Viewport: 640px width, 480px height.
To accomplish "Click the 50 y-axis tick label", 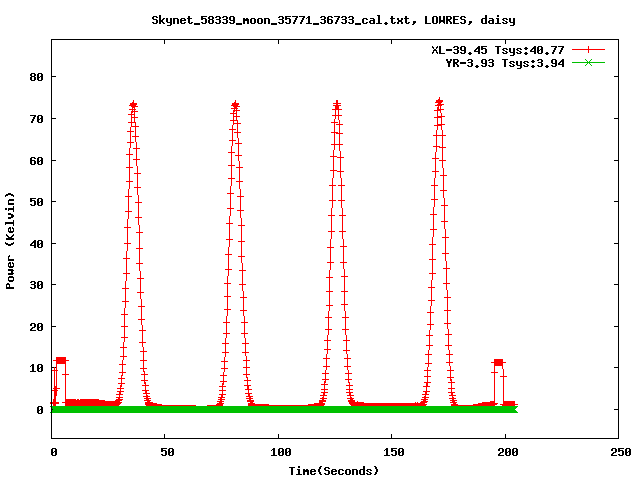I will [x=36, y=202].
